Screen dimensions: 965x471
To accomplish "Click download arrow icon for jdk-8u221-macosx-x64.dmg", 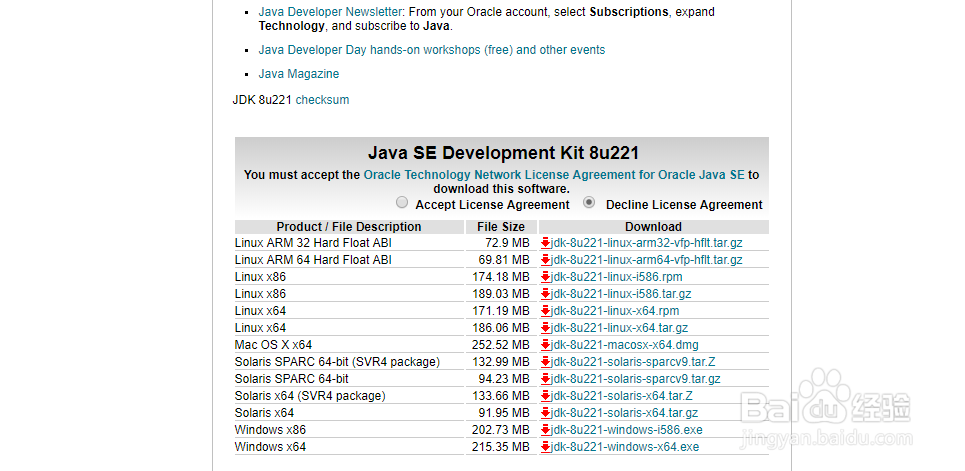I will (x=545, y=345).
